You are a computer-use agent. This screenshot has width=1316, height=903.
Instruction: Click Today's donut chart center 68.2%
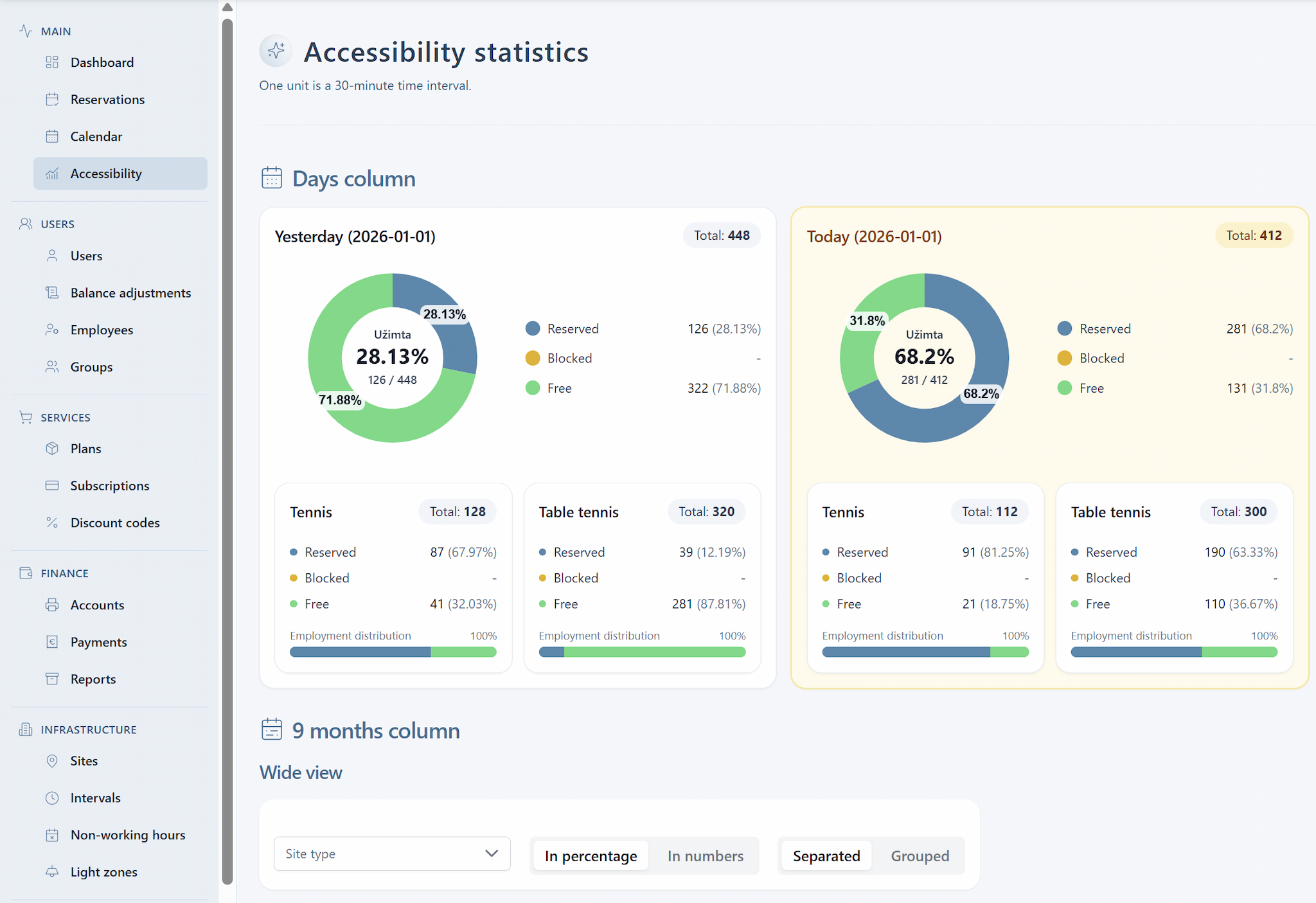[x=924, y=357]
